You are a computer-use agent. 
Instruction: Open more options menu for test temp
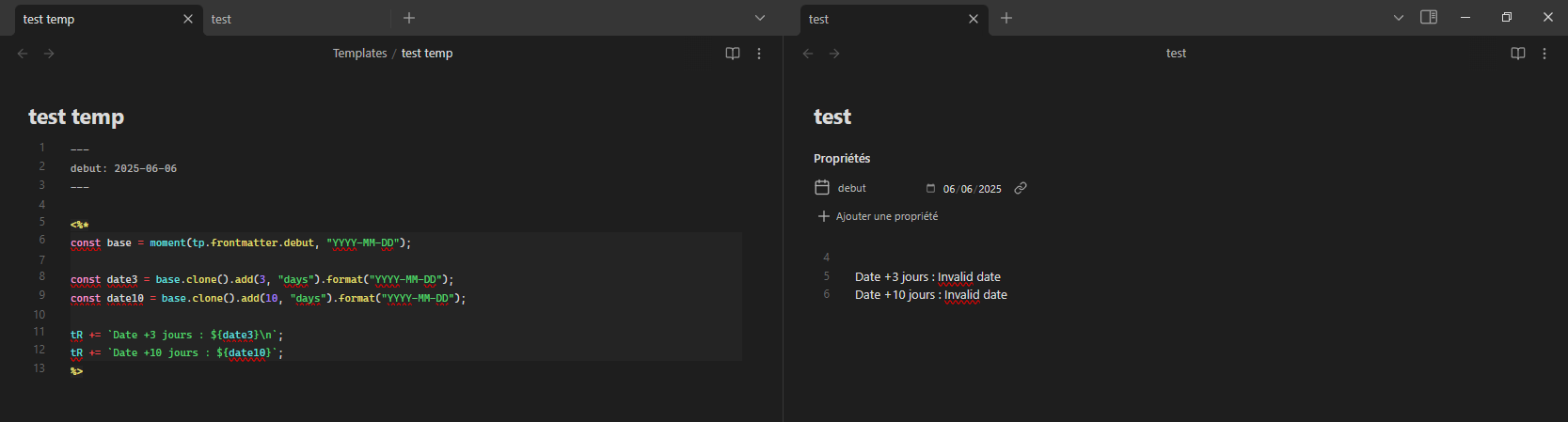[759, 54]
